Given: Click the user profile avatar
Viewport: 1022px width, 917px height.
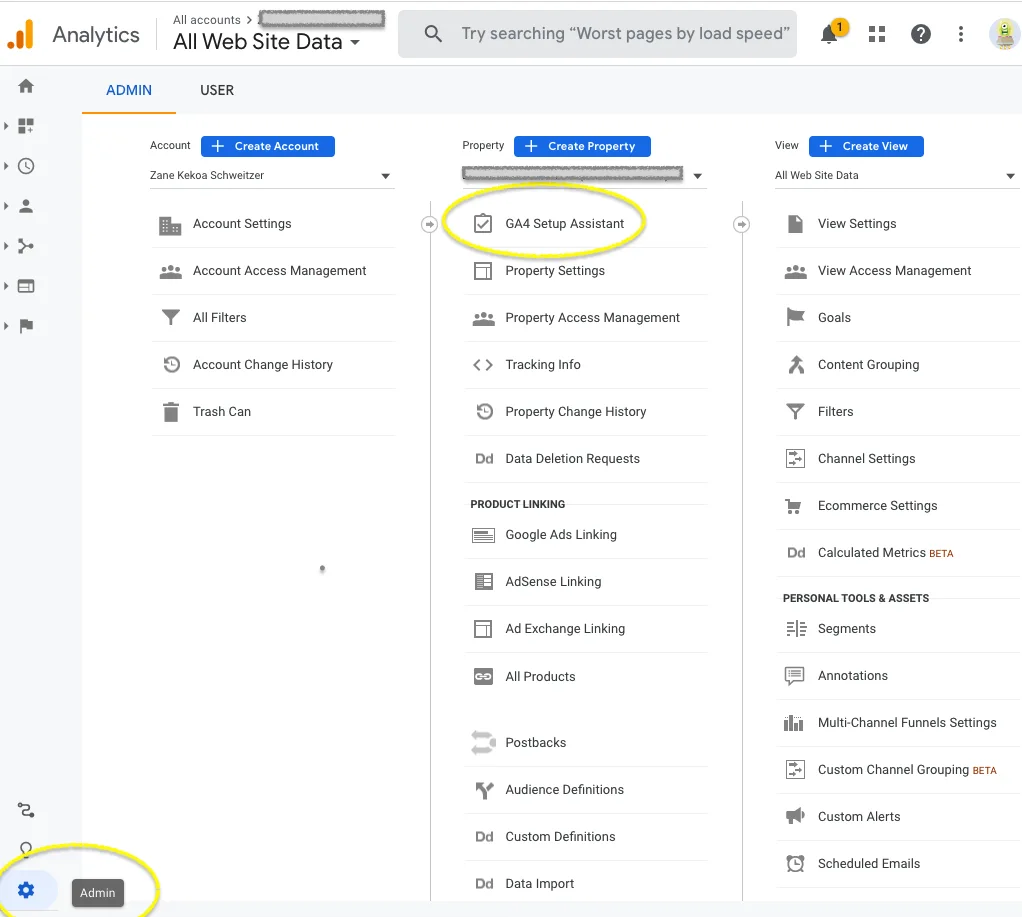Looking at the screenshot, I should (1004, 34).
